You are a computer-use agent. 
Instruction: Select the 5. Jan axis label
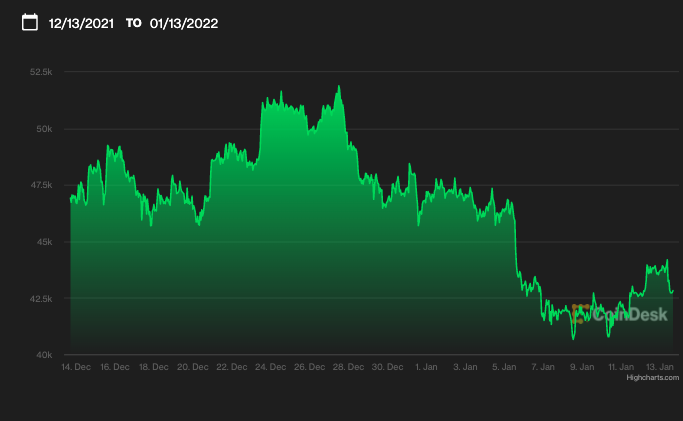click(x=504, y=367)
